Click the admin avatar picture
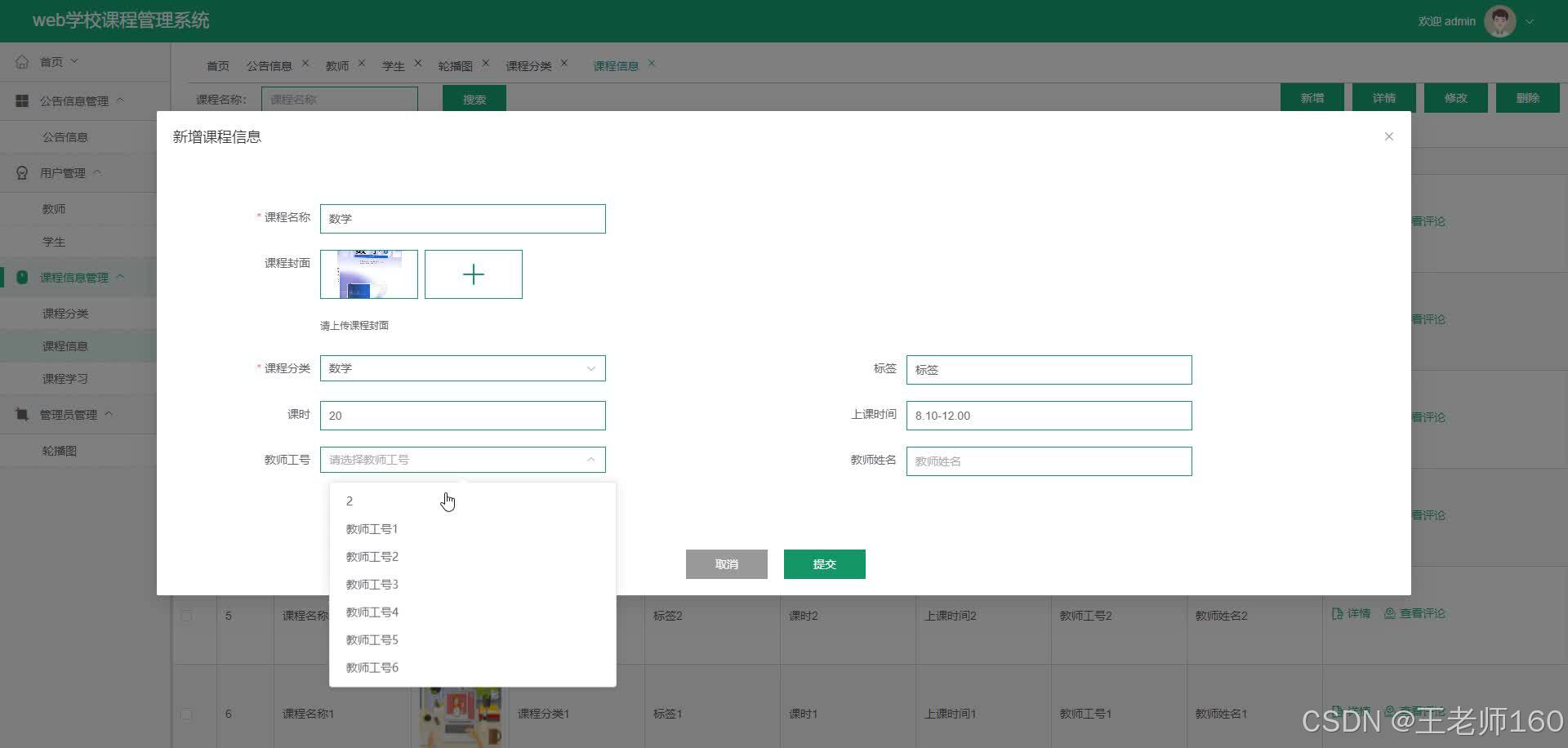The width and height of the screenshot is (1568, 748). tap(1500, 21)
